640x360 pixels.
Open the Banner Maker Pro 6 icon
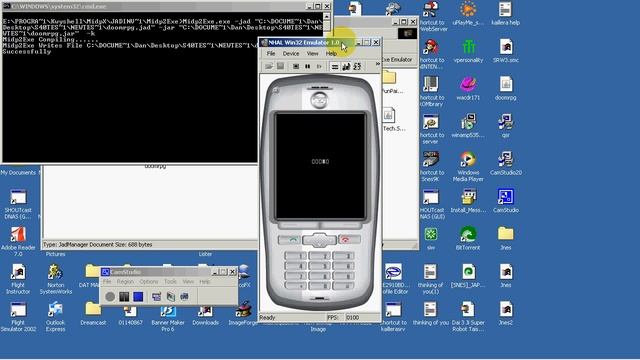(168, 317)
